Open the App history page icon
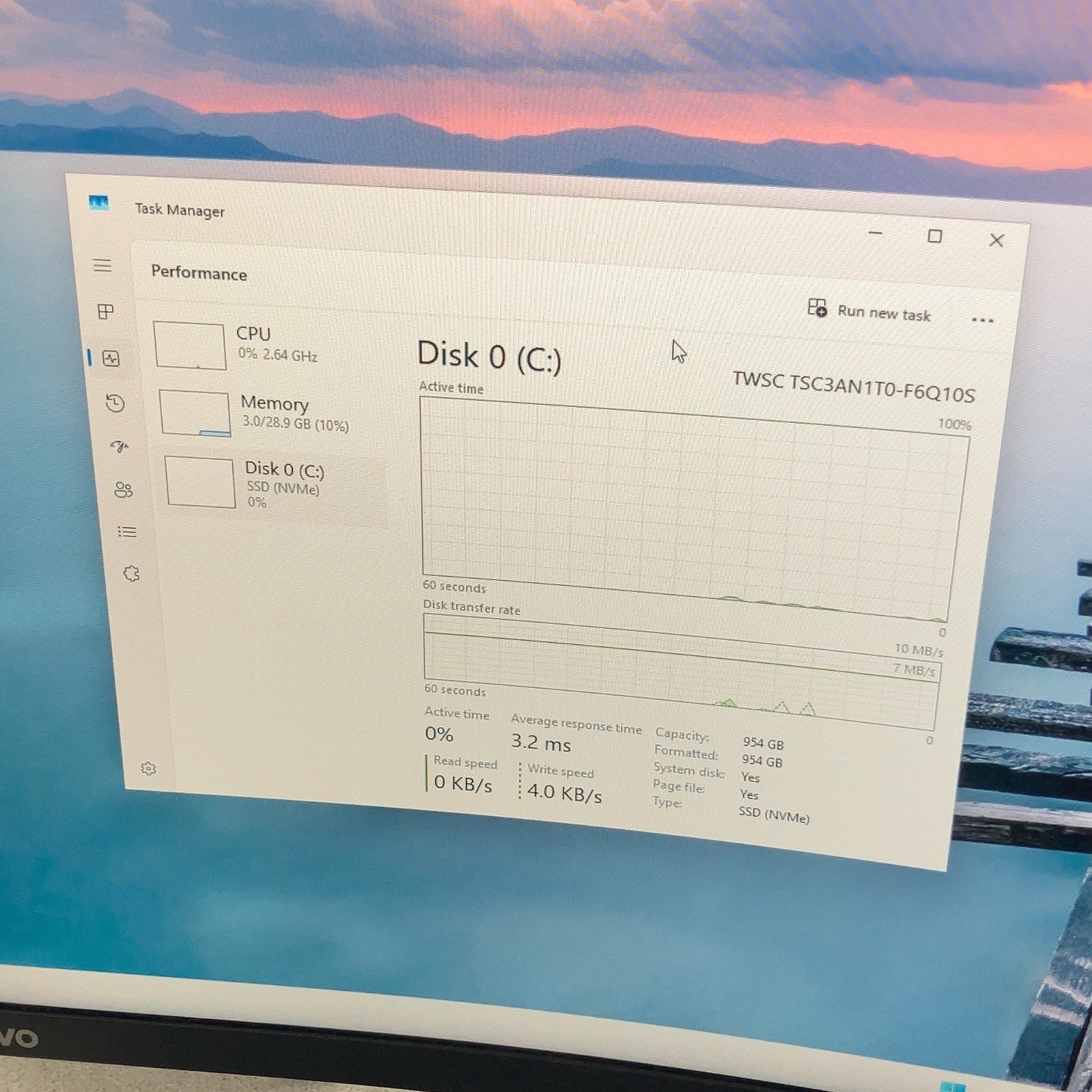1092x1092 pixels. point(115,403)
